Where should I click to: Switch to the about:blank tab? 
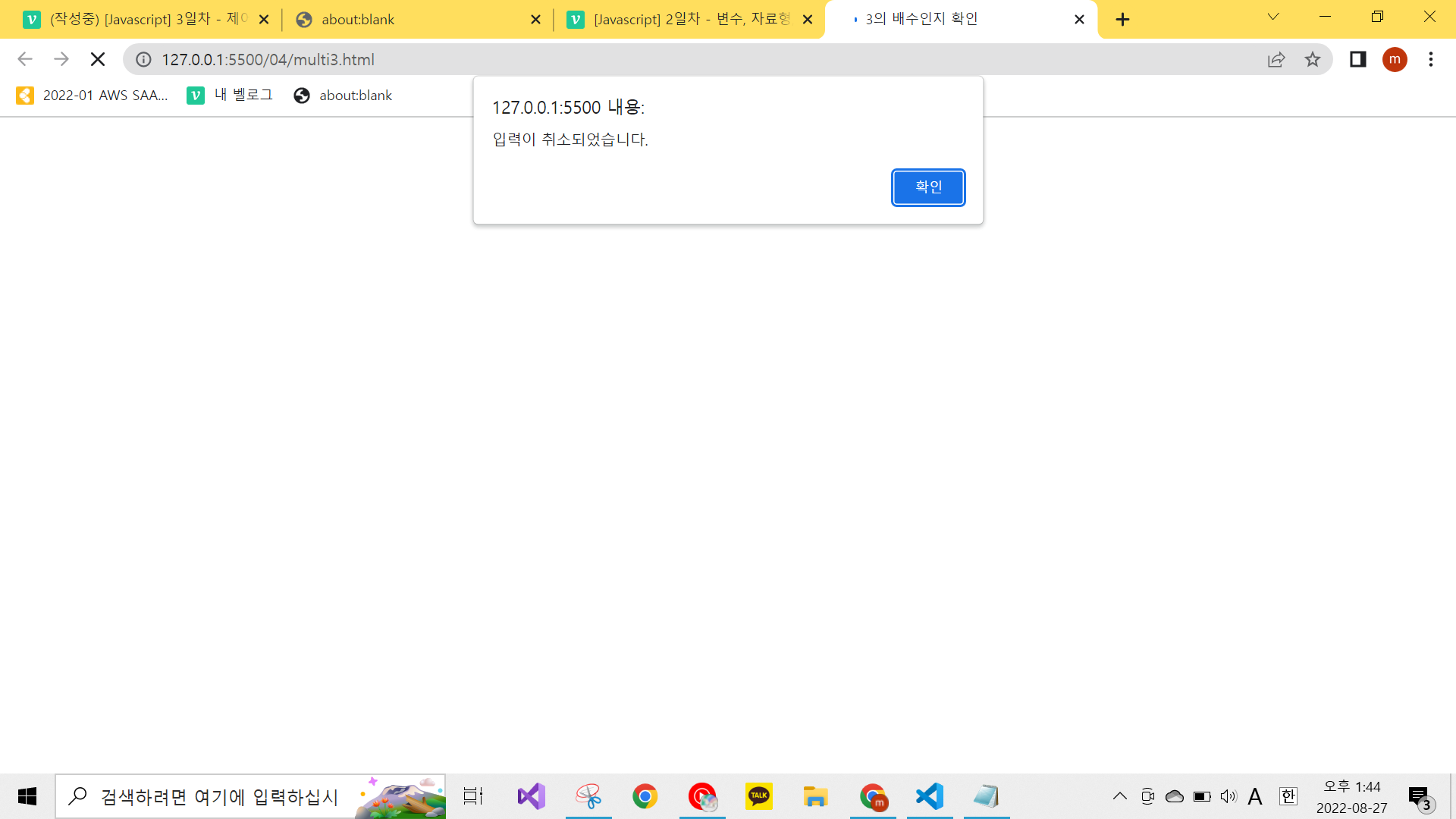coord(409,20)
